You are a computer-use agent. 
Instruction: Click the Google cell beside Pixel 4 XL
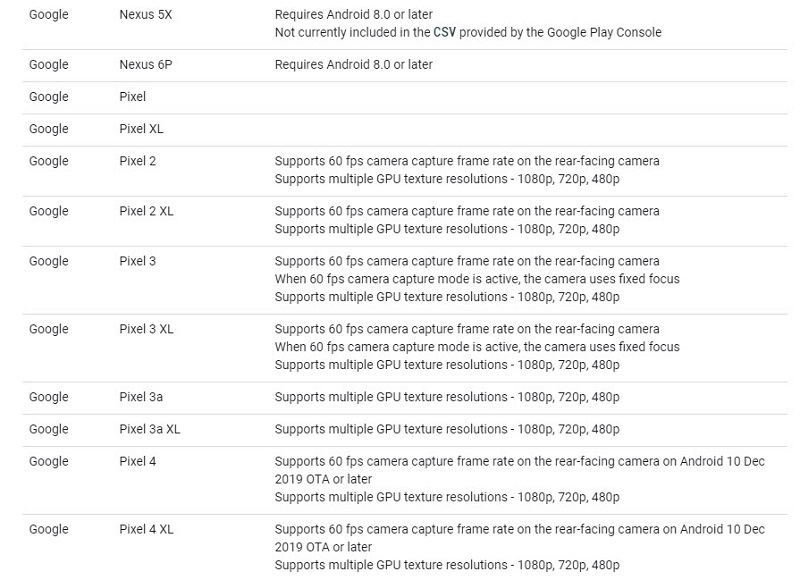tap(49, 529)
